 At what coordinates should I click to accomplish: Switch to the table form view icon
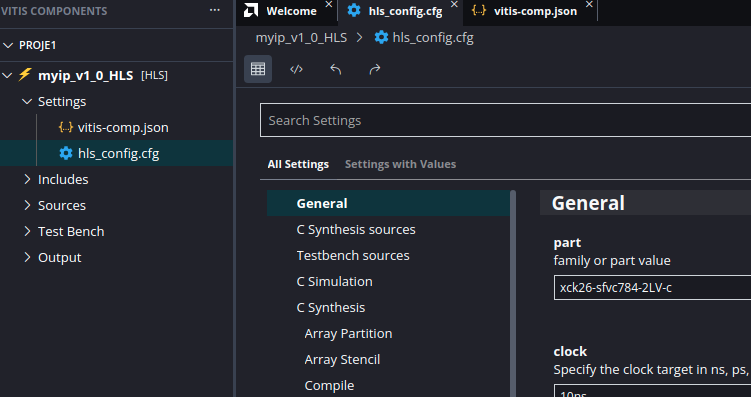coord(258,69)
